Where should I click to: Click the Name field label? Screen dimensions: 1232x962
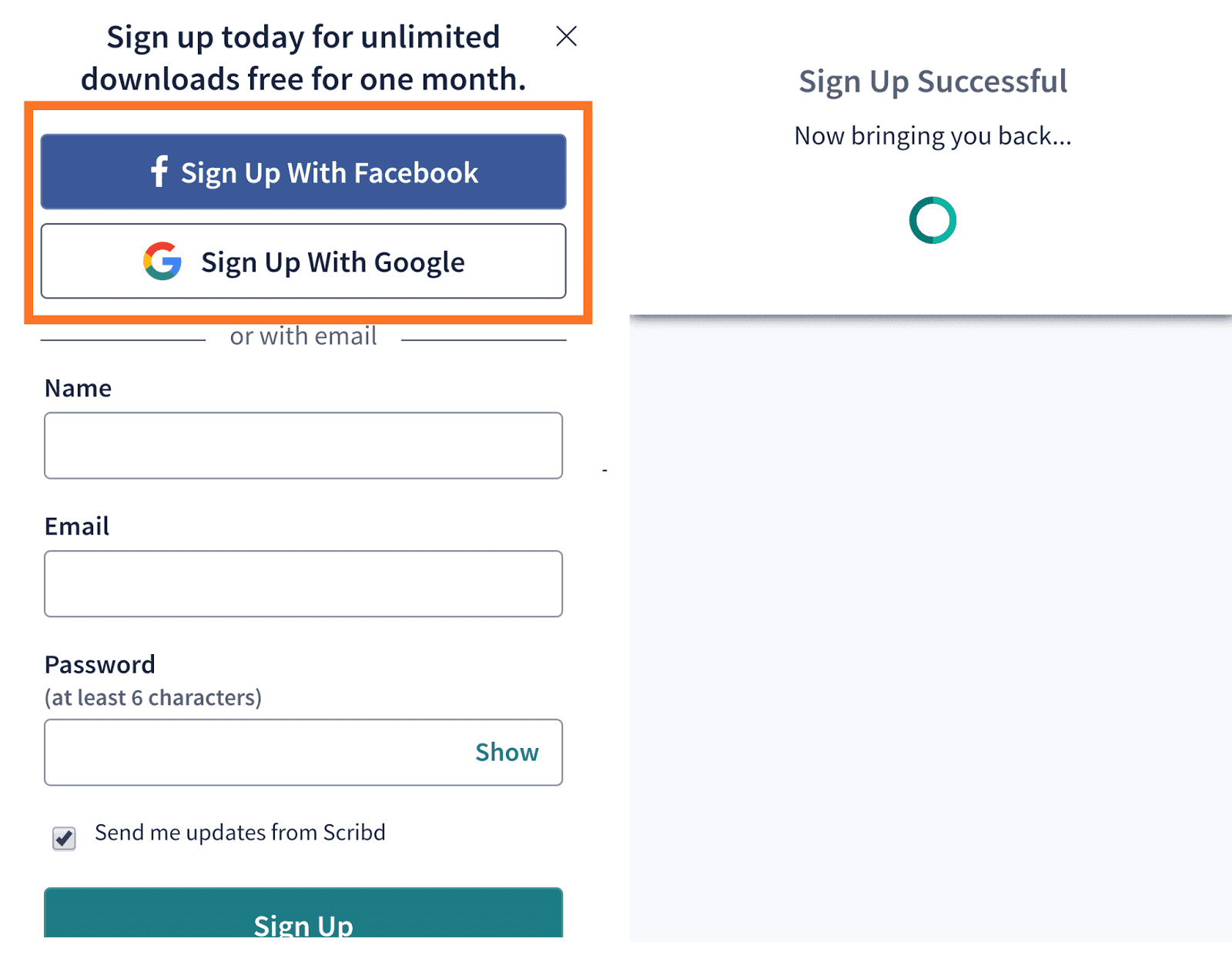pyautogui.click(x=78, y=388)
